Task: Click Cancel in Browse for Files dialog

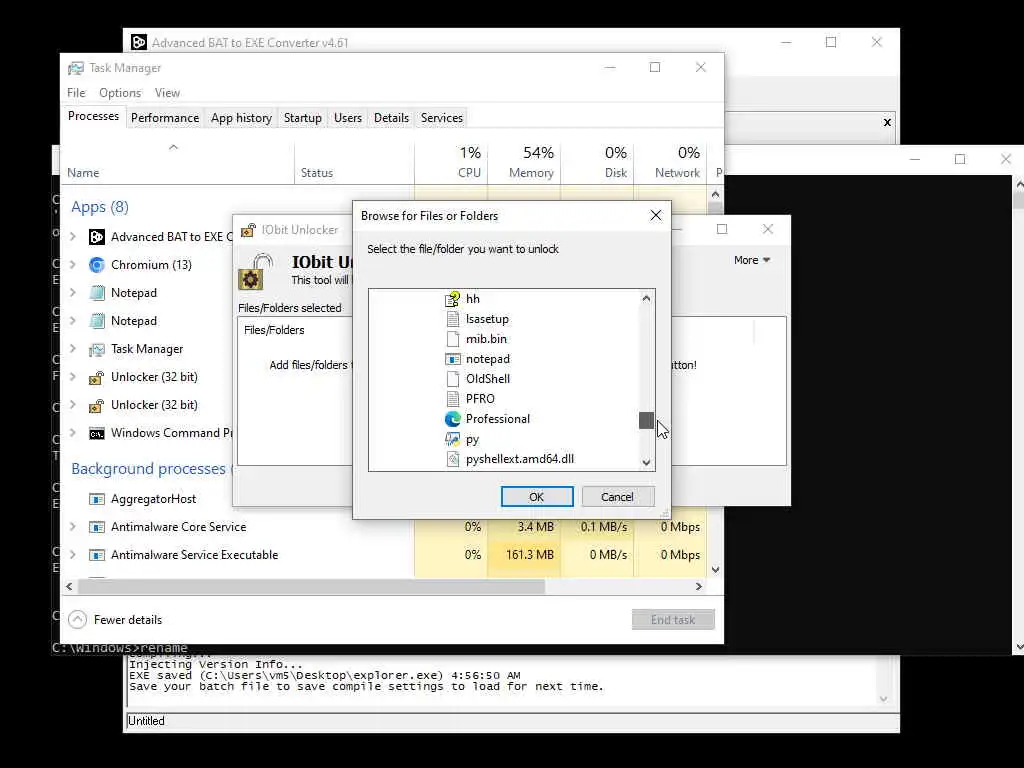Action: 617,497
